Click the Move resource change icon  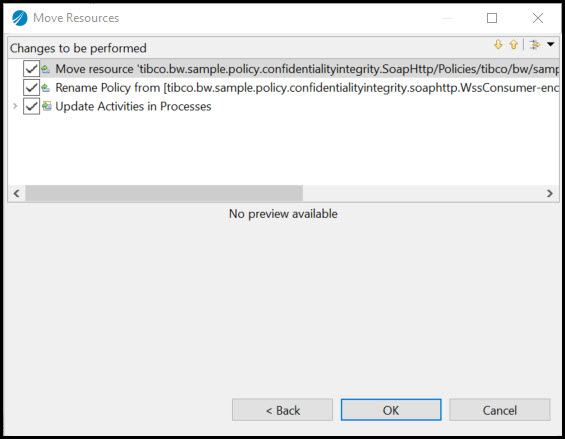click(46, 68)
